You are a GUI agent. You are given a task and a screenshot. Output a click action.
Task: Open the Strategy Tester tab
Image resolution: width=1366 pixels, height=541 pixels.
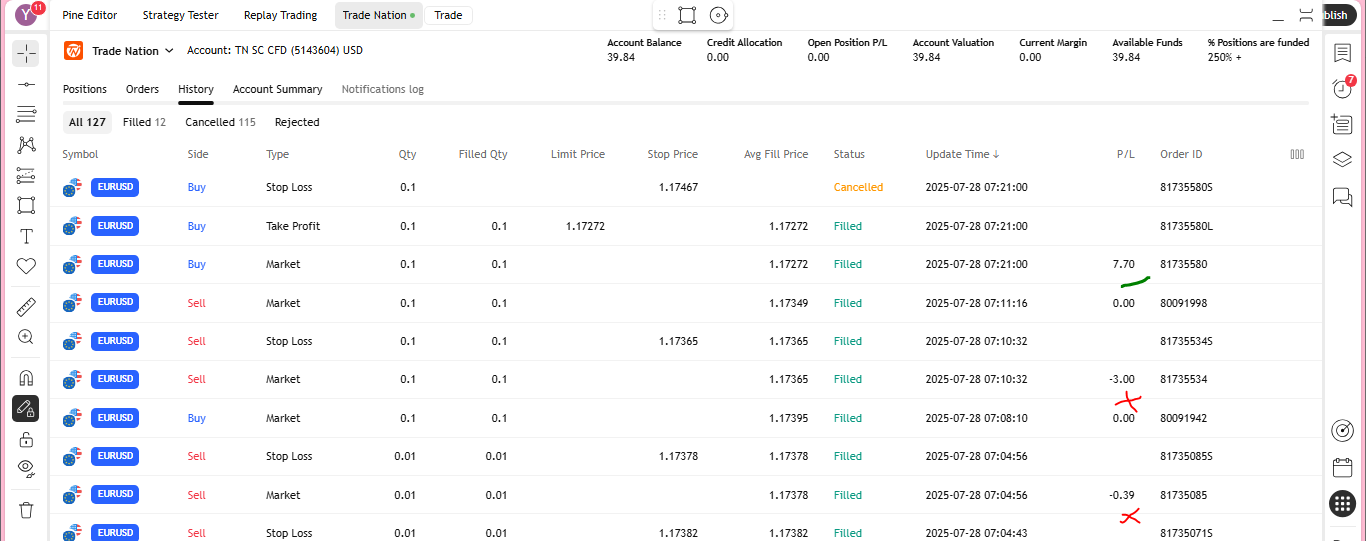pyautogui.click(x=180, y=15)
